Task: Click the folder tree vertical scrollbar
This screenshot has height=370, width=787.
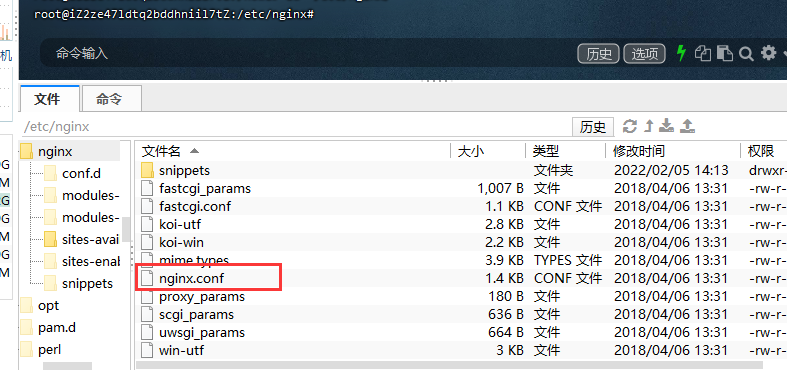Action: [x=126, y=229]
